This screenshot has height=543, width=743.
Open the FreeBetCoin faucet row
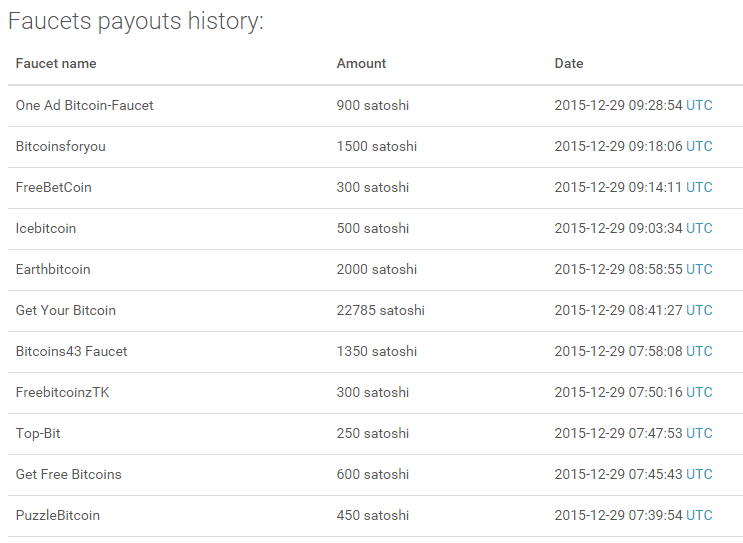click(54, 187)
